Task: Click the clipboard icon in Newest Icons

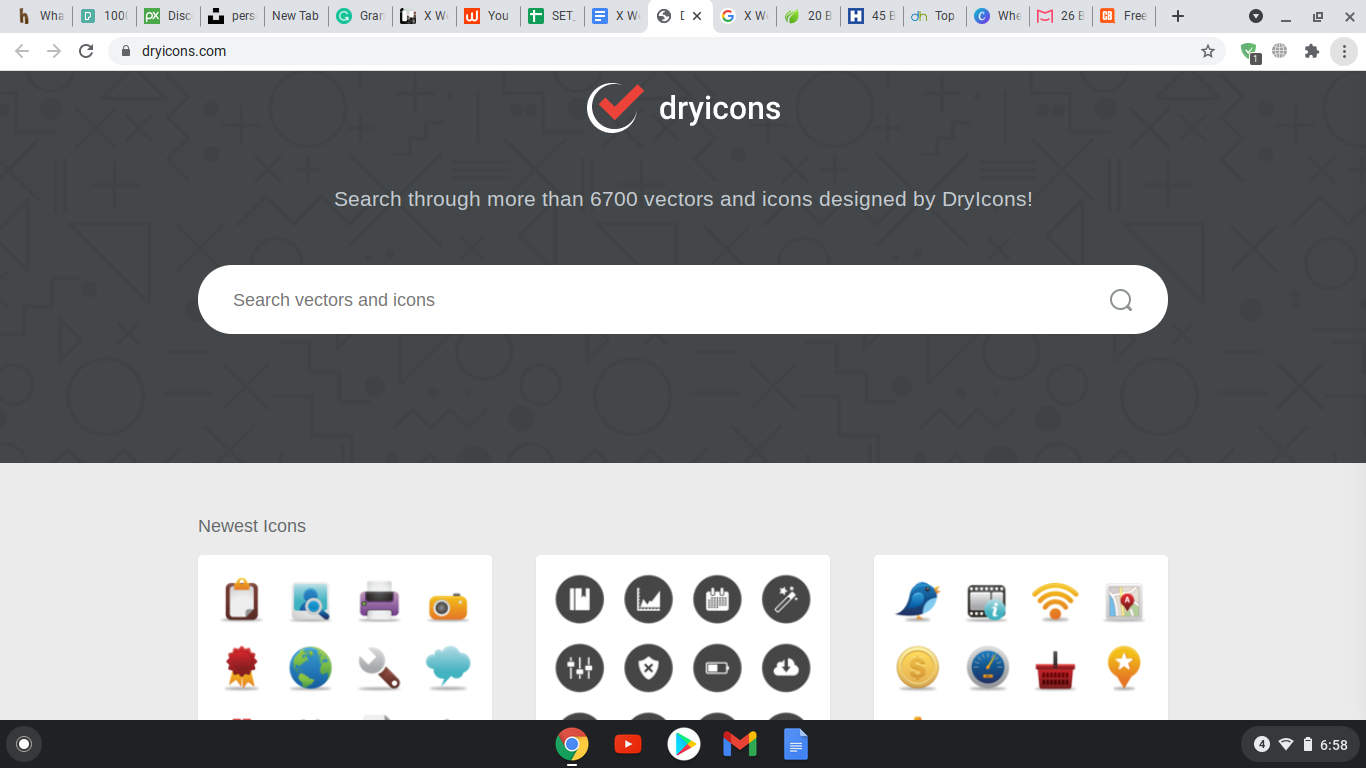Action: pyautogui.click(x=241, y=600)
